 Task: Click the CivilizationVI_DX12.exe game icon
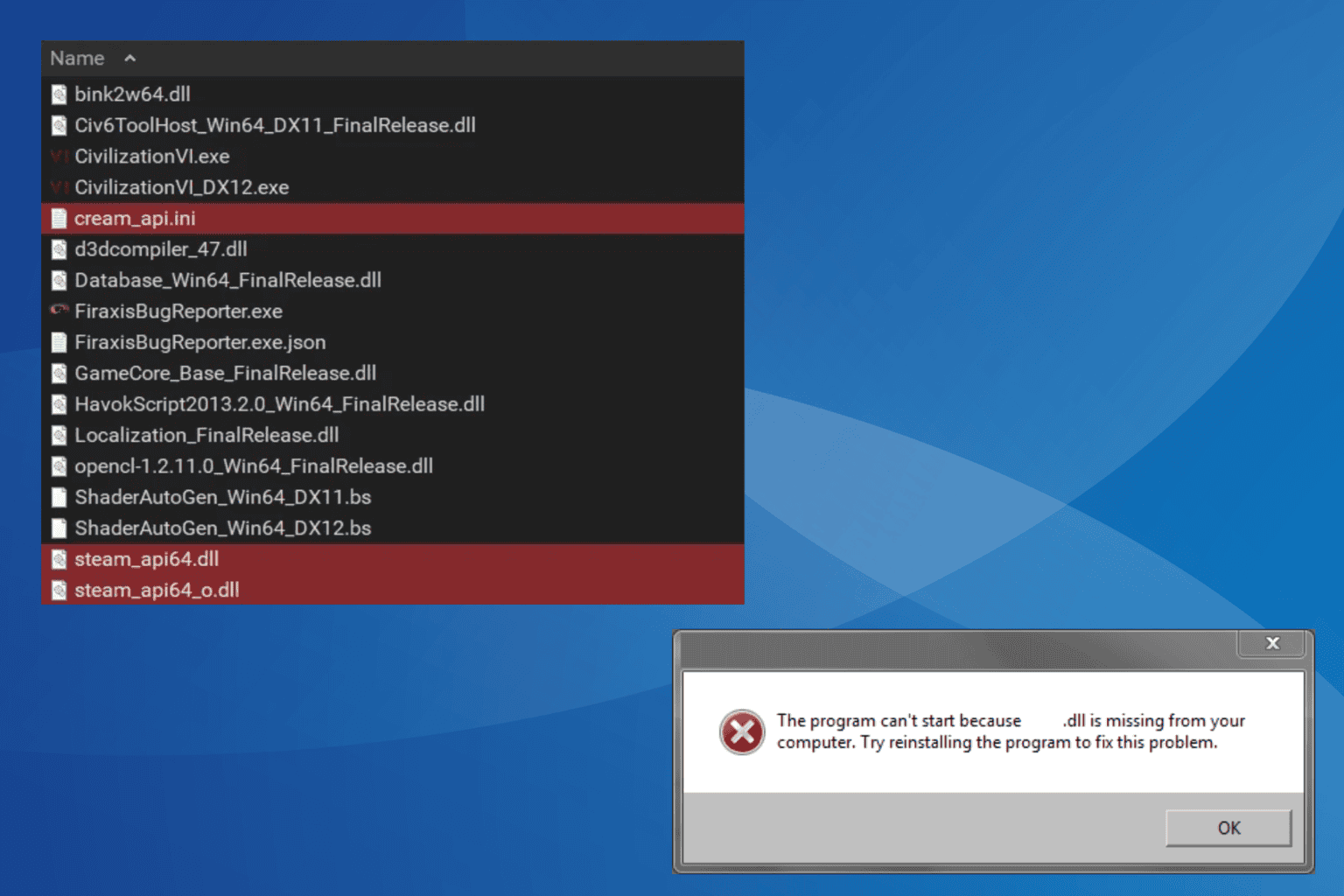click(x=59, y=187)
